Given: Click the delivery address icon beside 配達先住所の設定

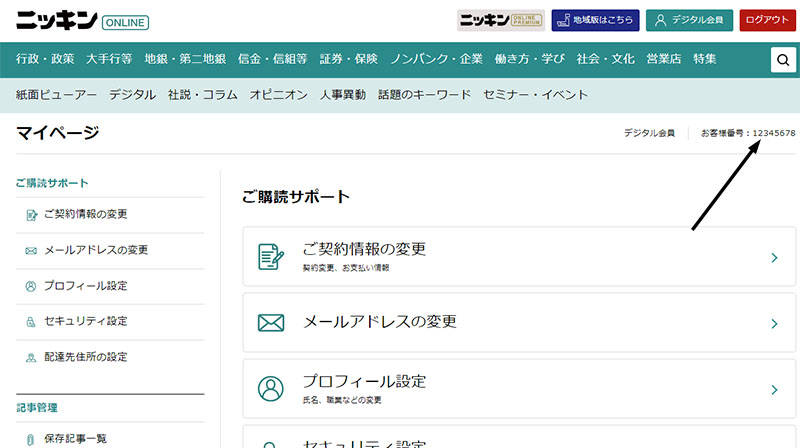Looking at the screenshot, I should 31,357.
